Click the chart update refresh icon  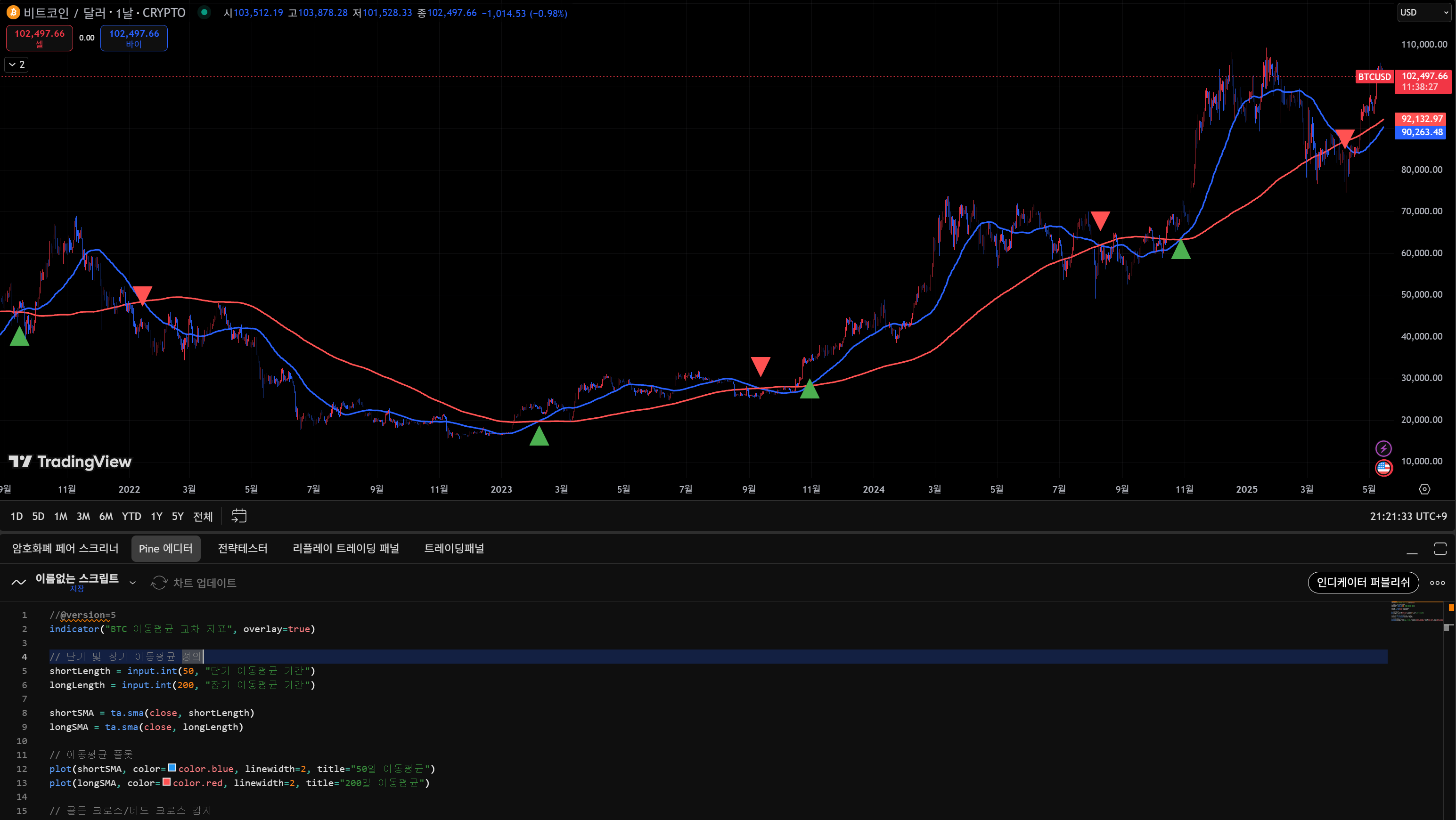tap(159, 583)
